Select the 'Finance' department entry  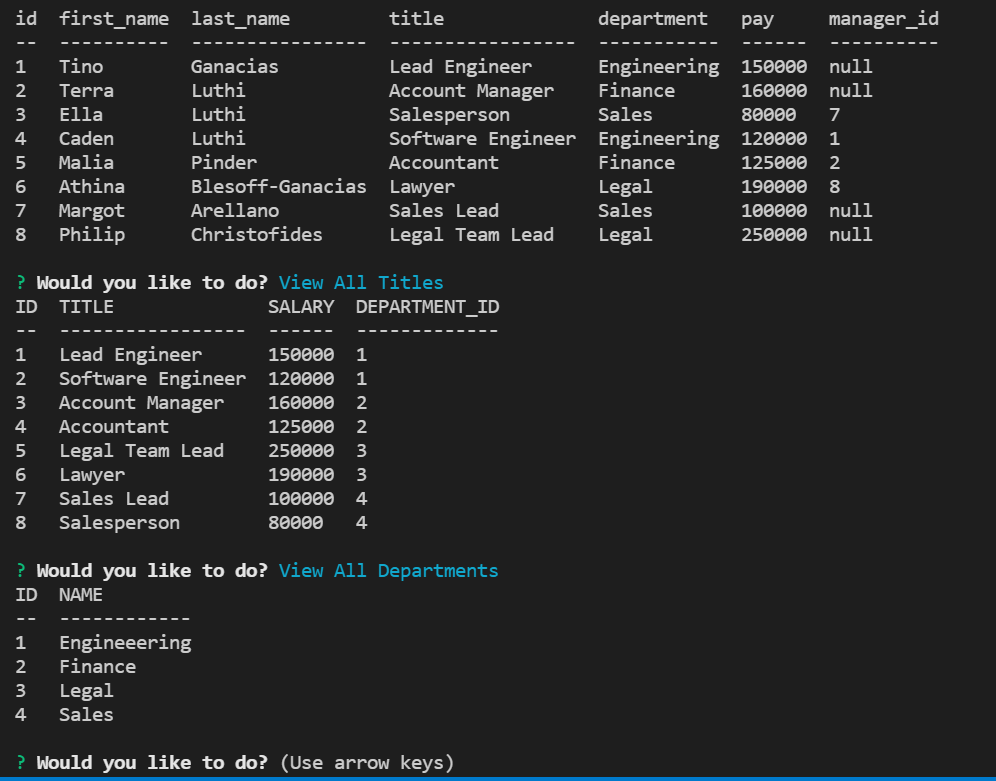pyautogui.click(x=97, y=666)
